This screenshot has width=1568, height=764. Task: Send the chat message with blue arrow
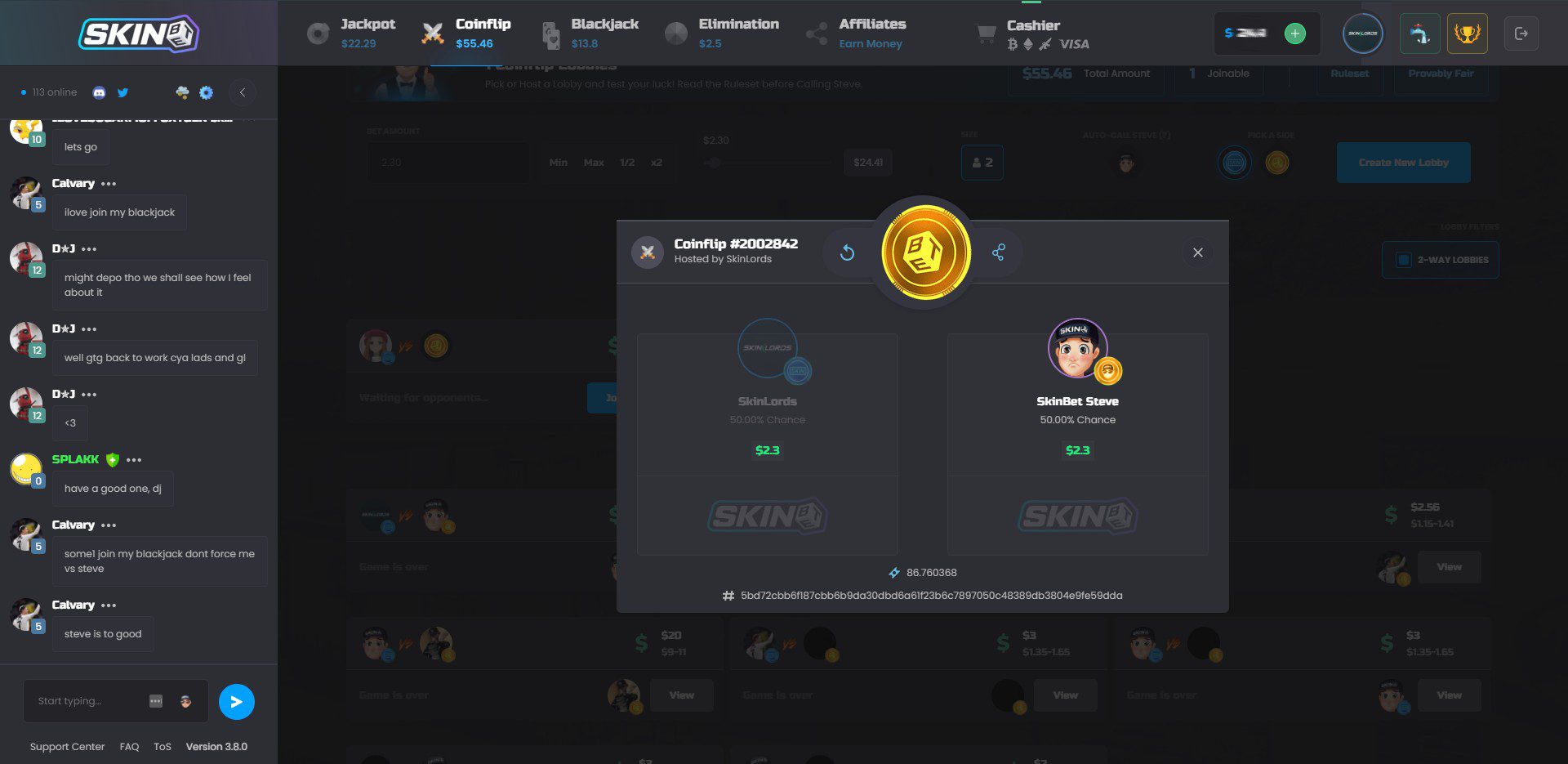(237, 701)
